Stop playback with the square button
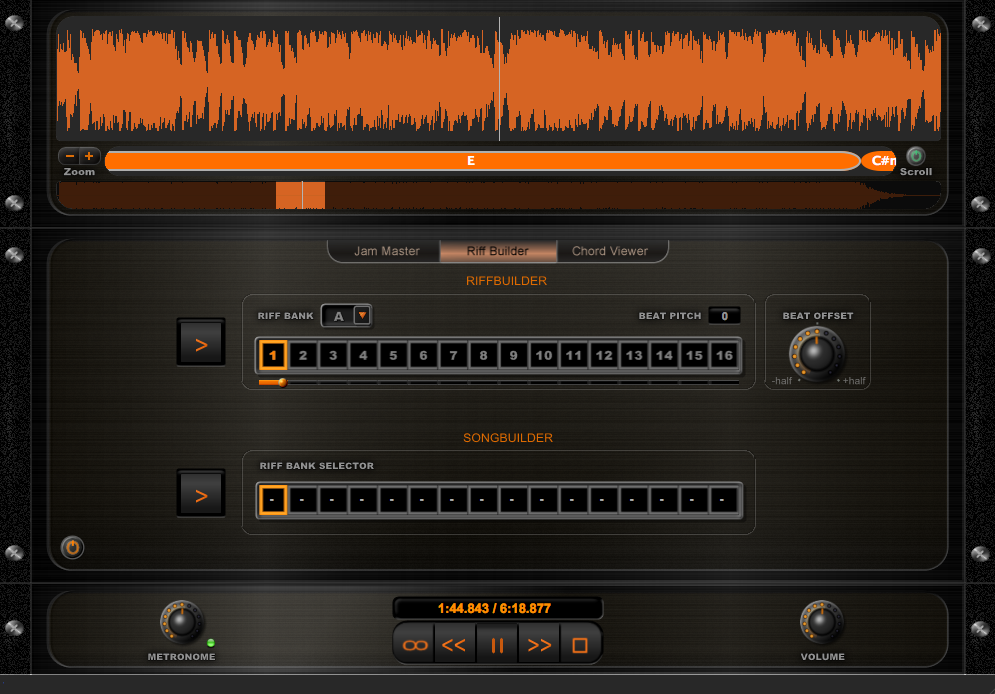Image resolution: width=995 pixels, height=694 pixels. [580, 645]
